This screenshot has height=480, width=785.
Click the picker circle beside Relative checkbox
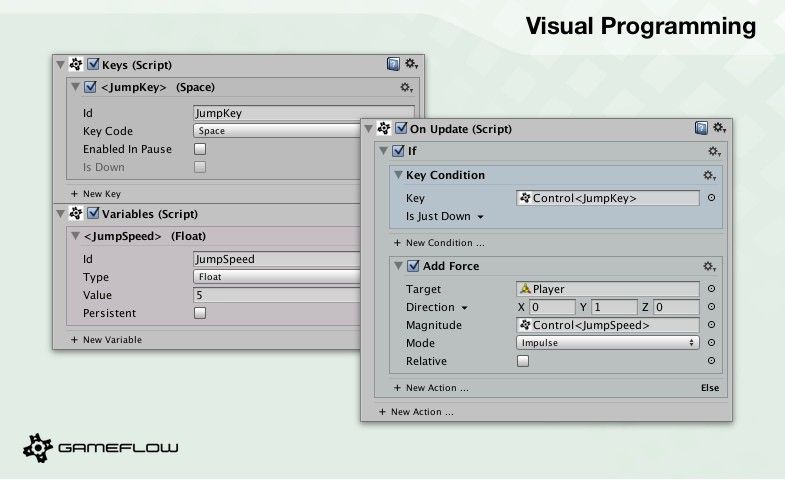(711, 361)
